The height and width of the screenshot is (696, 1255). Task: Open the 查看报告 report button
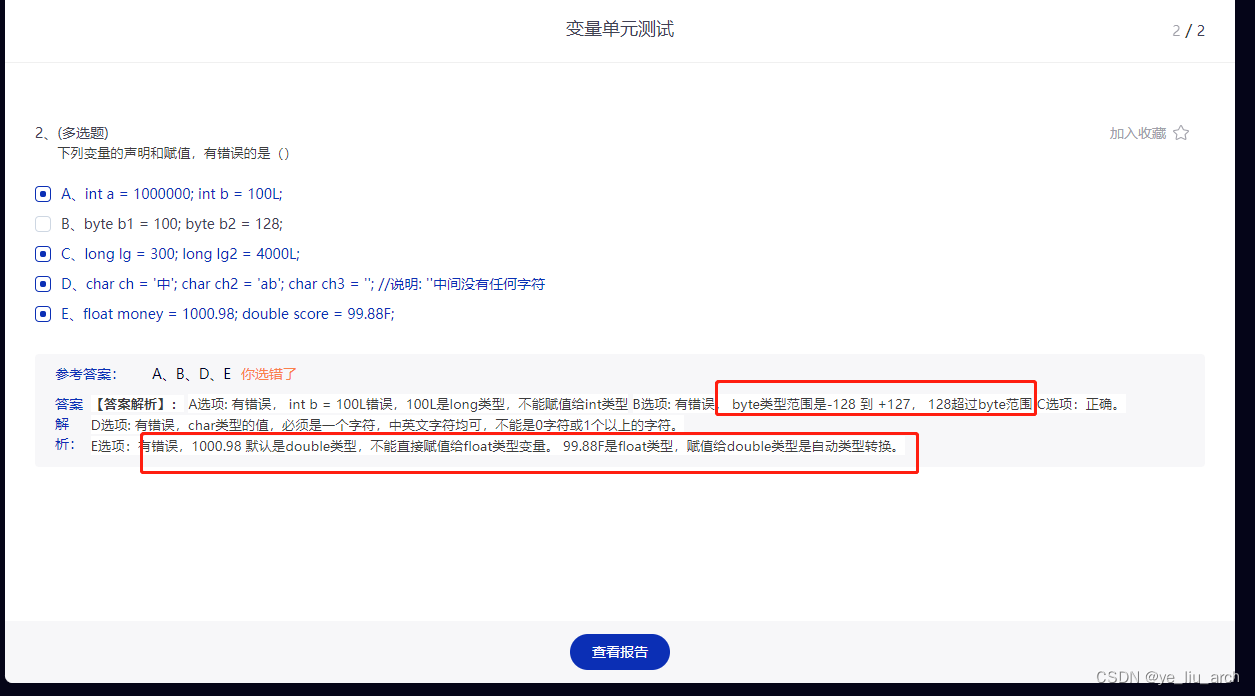click(x=620, y=652)
